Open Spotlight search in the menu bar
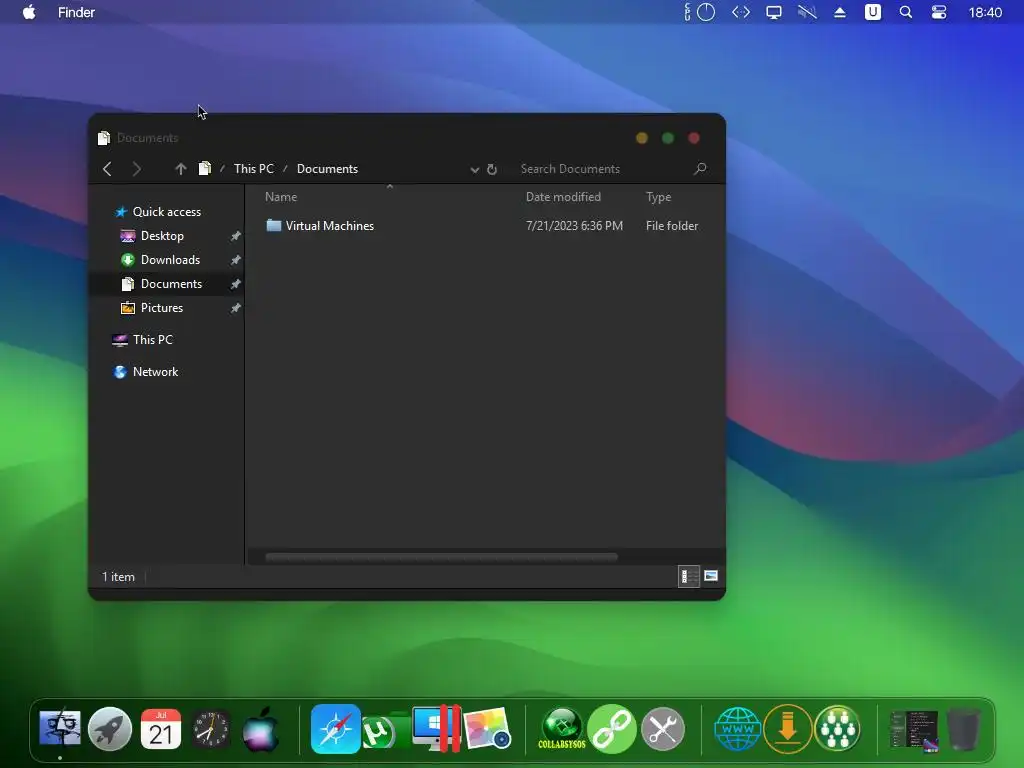The height and width of the screenshot is (768, 1024). click(905, 12)
